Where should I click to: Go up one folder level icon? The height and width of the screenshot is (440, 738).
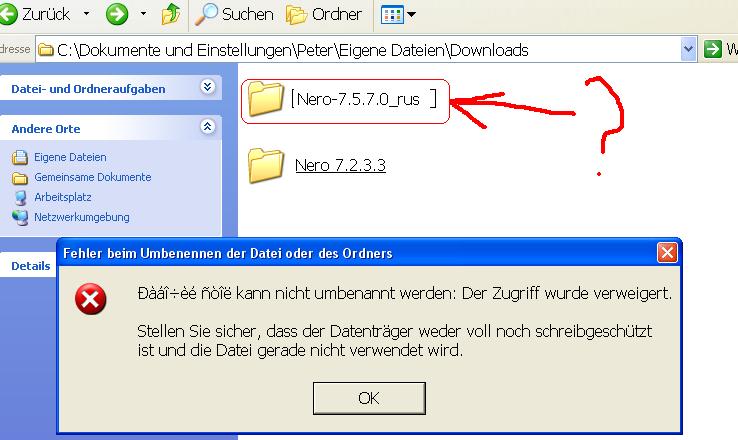[x=170, y=14]
